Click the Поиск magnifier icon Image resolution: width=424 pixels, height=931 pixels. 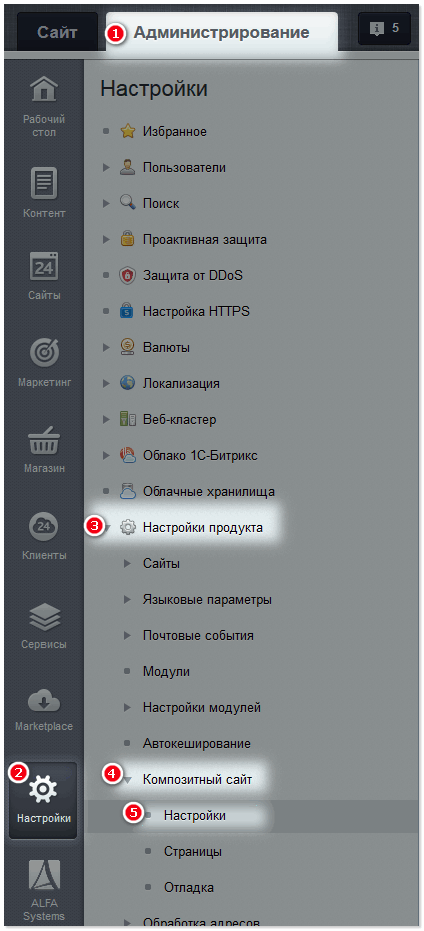(x=128, y=203)
